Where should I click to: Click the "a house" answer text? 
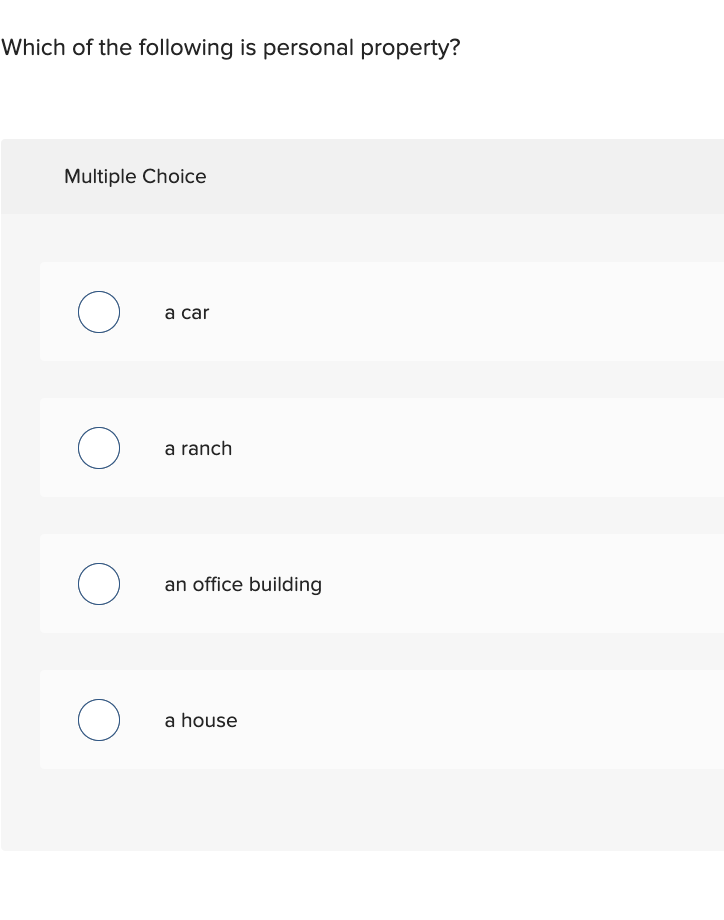[200, 720]
